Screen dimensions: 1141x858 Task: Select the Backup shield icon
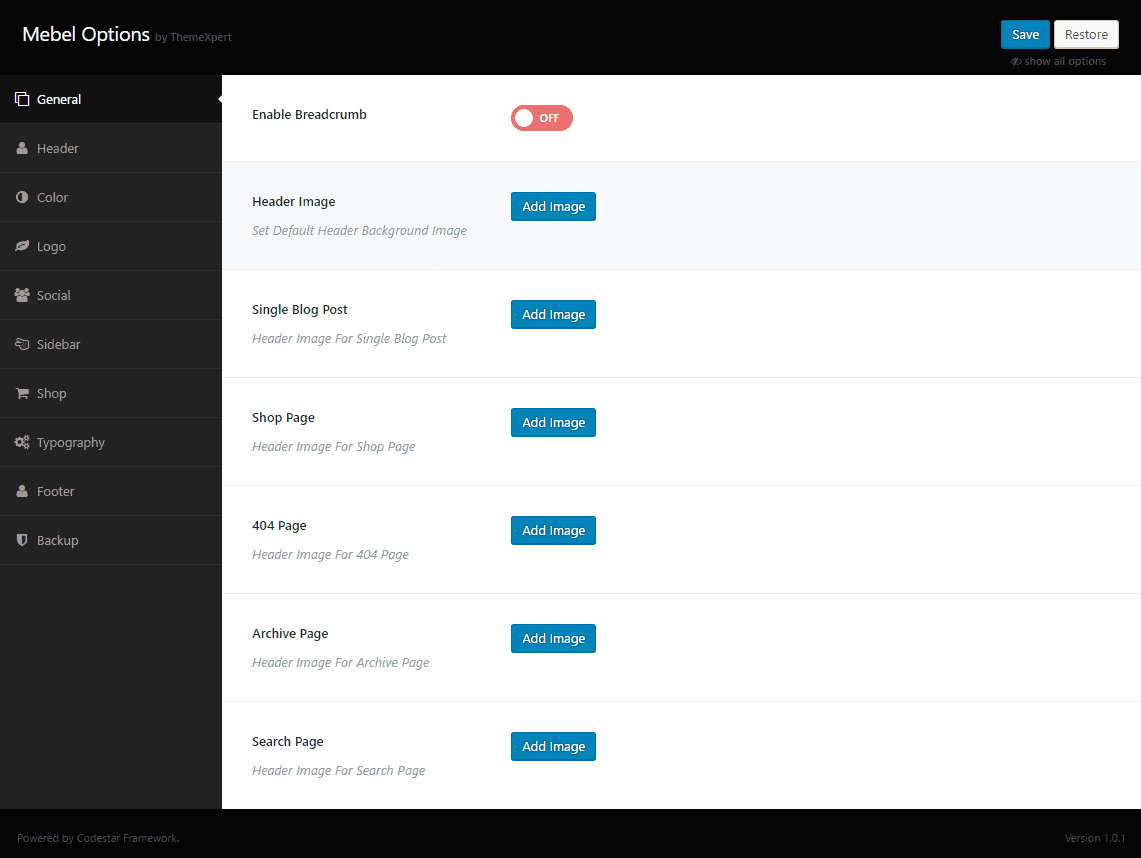coord(21,539)
